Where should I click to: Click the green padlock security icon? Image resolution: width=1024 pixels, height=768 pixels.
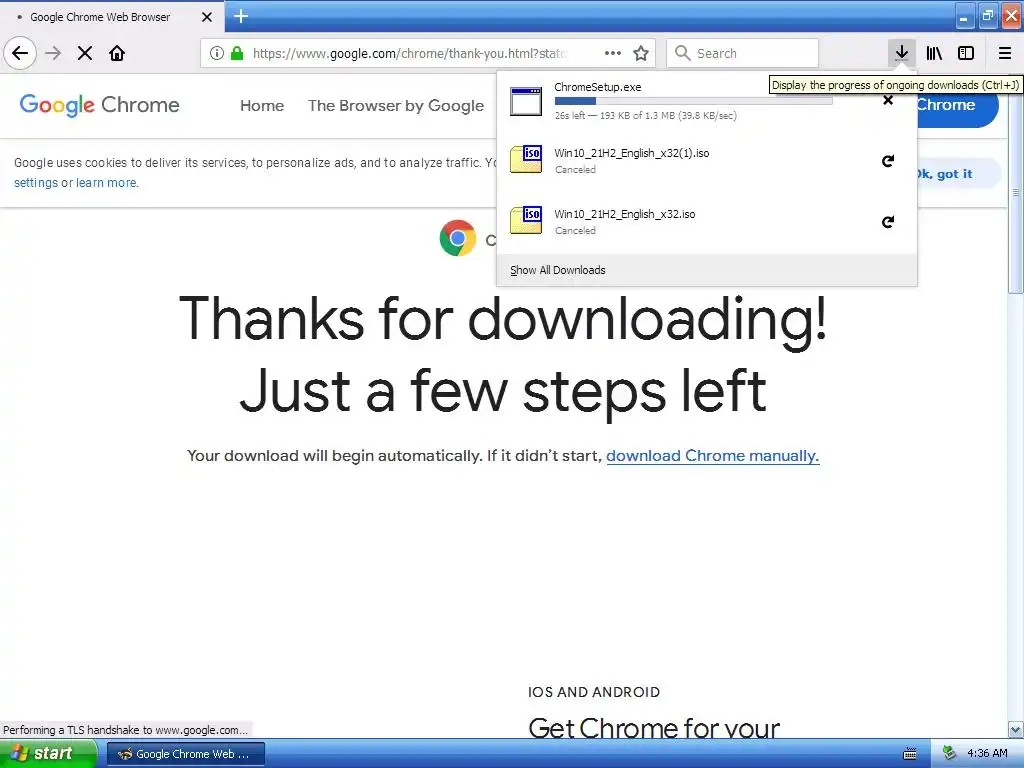coord(238,53)
